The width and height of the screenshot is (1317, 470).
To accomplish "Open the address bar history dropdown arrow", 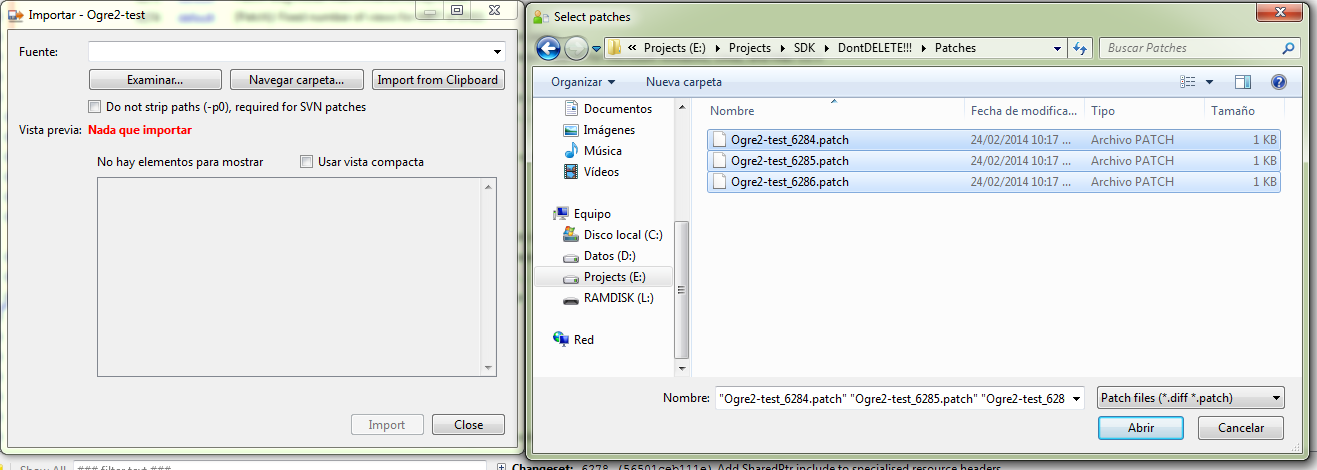I will pyautogui.click(x=1058, y=48).
